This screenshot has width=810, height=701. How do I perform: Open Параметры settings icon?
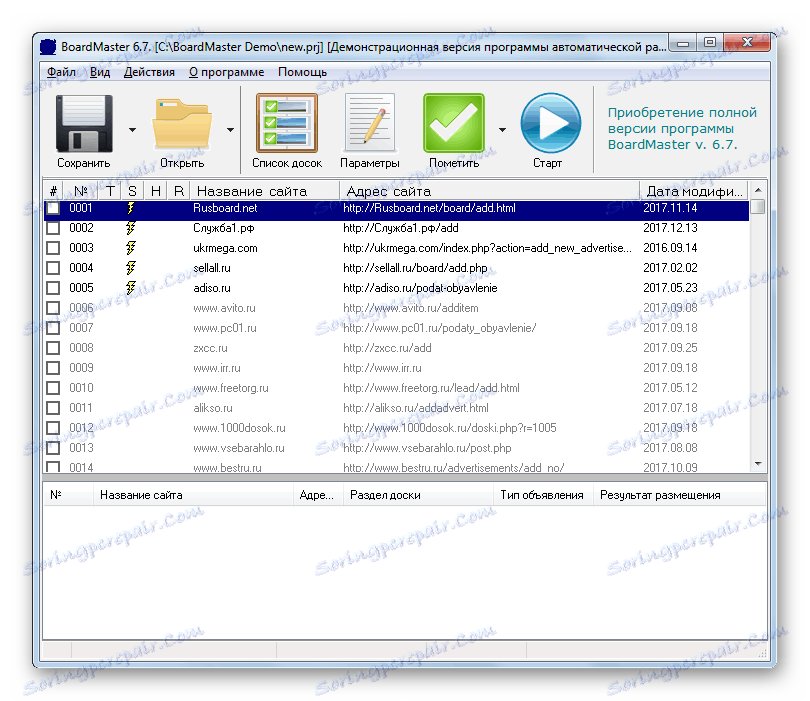pyautogui.click(x=370, y=123)
